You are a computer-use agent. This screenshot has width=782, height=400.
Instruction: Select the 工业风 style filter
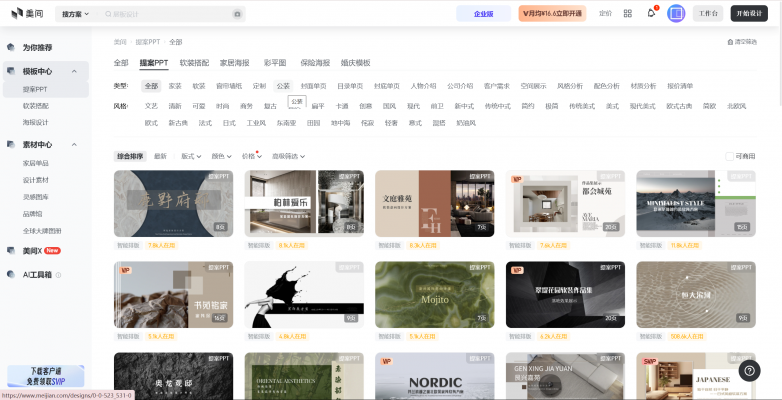click(256, 123)
